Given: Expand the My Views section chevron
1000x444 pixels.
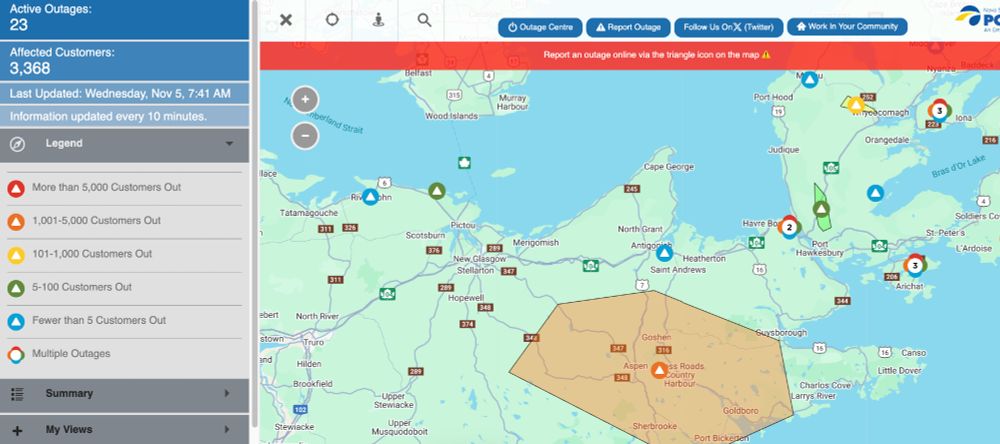Looking at the screenshot, I should [x=226, y=430].
